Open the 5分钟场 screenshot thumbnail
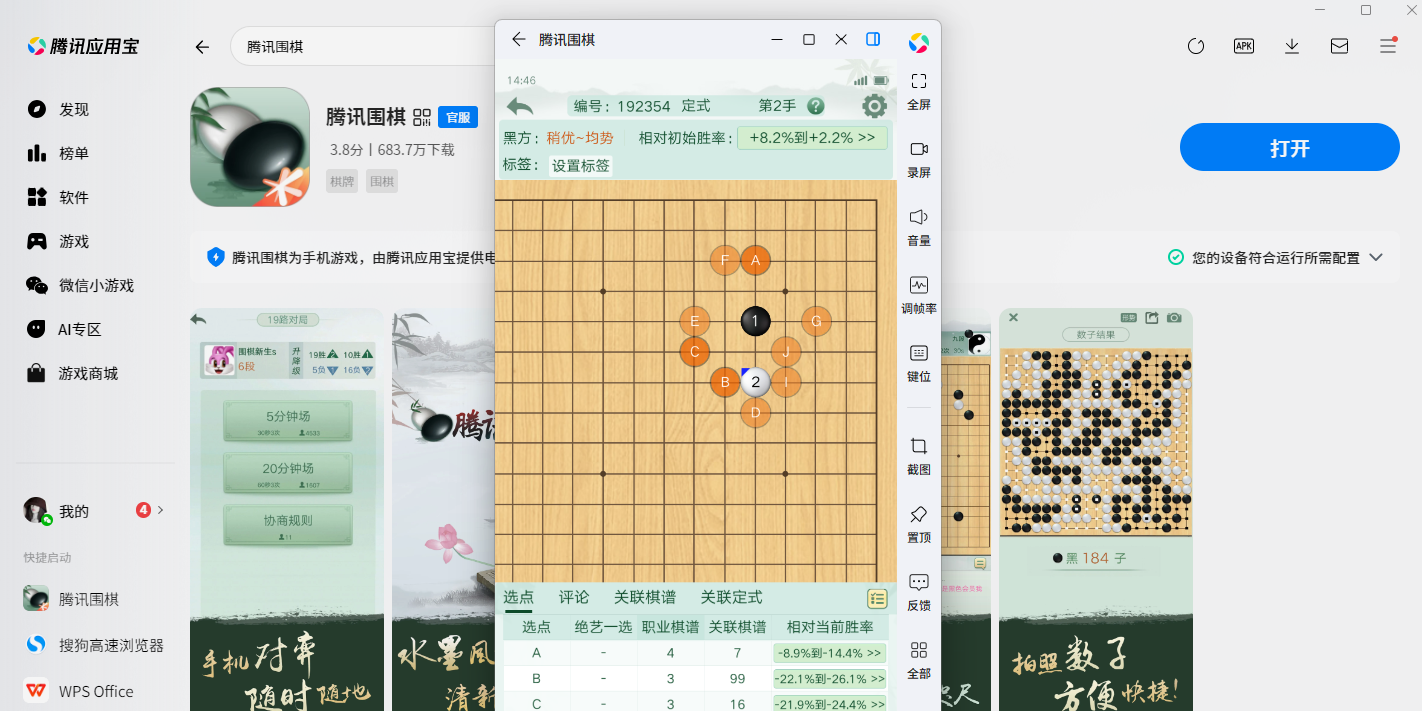The width and height of the screenshot is (1422, 711). tap(287, 509)
